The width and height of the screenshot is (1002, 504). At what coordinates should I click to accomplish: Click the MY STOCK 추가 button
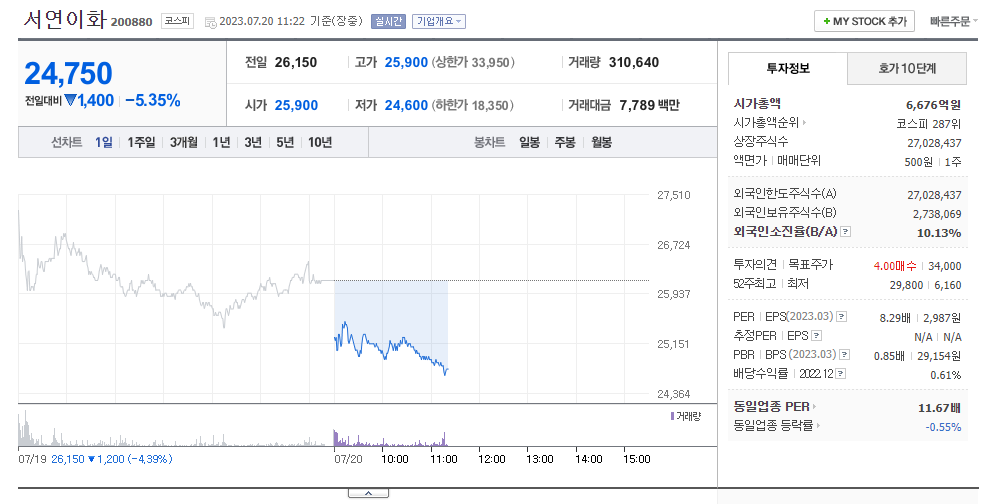coord(865,21)
